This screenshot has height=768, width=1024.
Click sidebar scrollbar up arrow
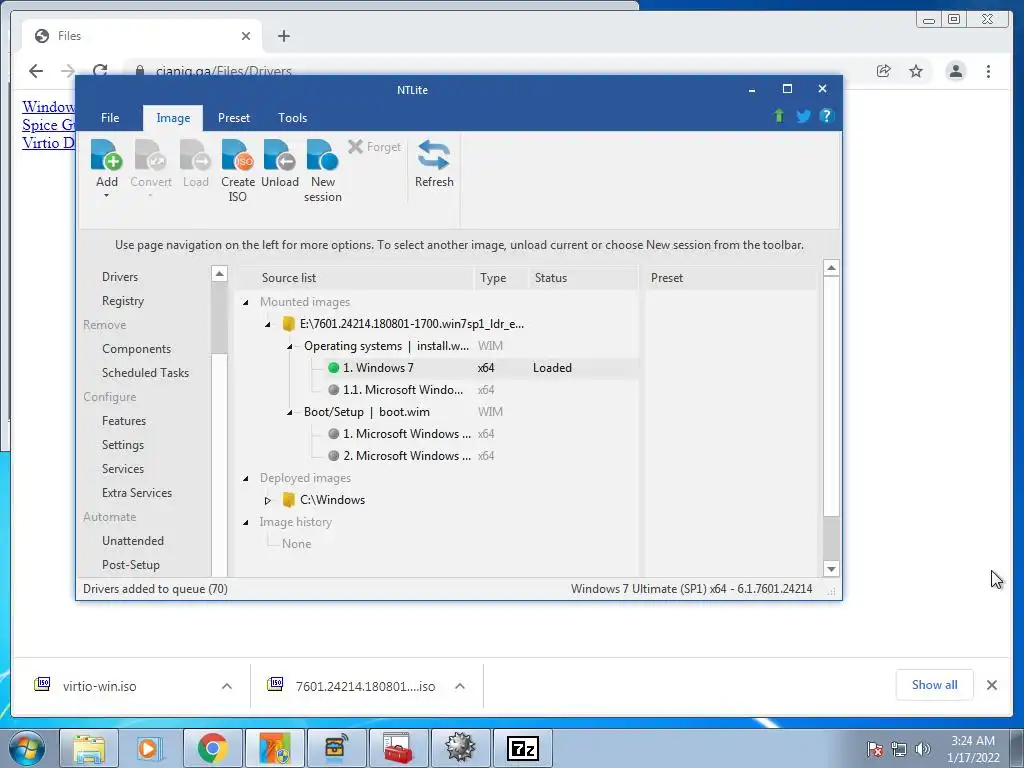click(219, 274)
